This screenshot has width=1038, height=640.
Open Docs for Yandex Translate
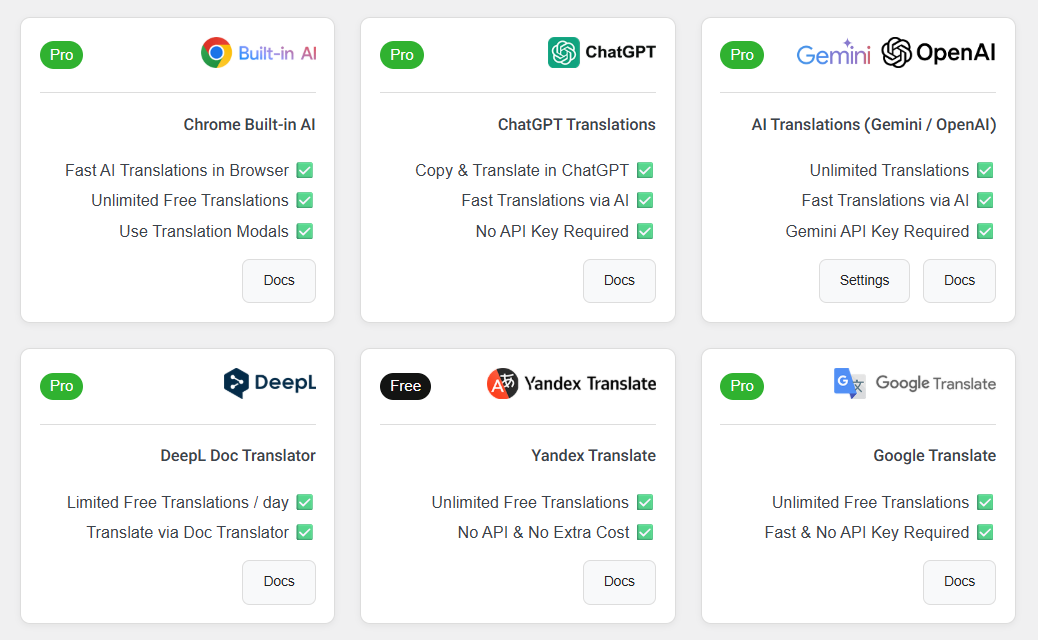pyautogui.click(x=619, y=582)
